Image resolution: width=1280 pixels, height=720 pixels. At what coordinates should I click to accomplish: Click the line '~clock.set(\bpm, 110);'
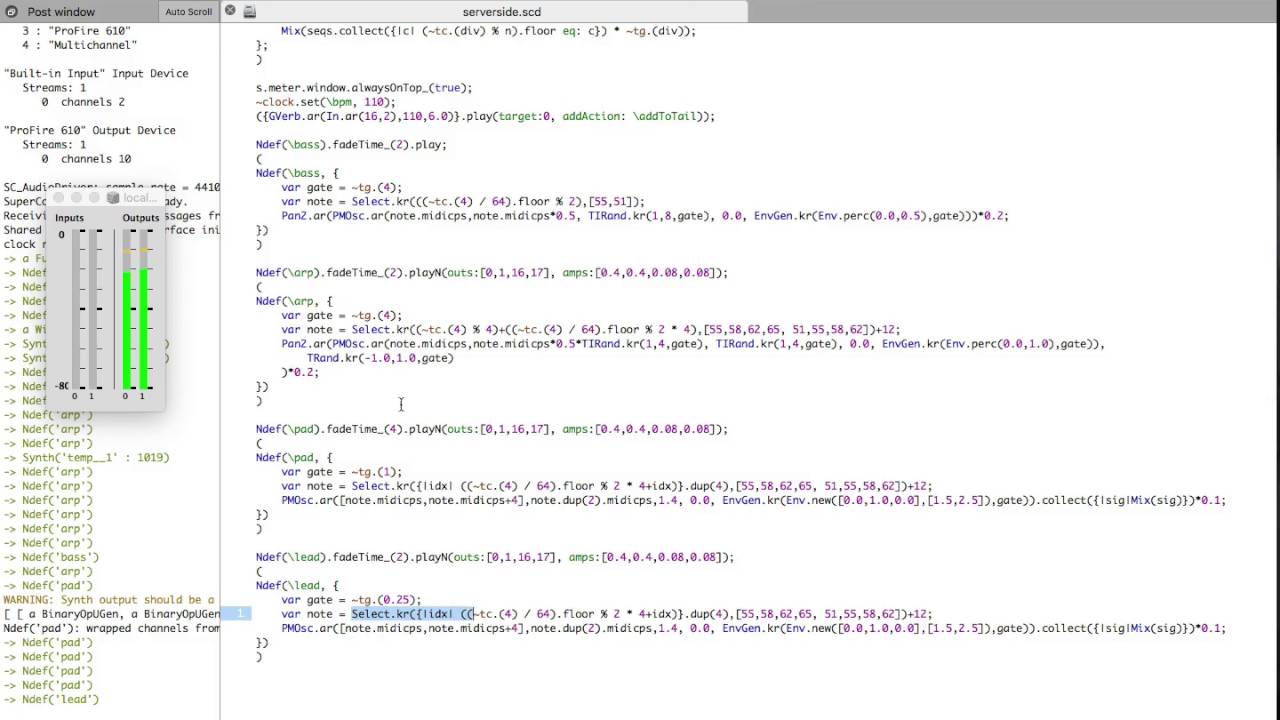coord(325,102)
